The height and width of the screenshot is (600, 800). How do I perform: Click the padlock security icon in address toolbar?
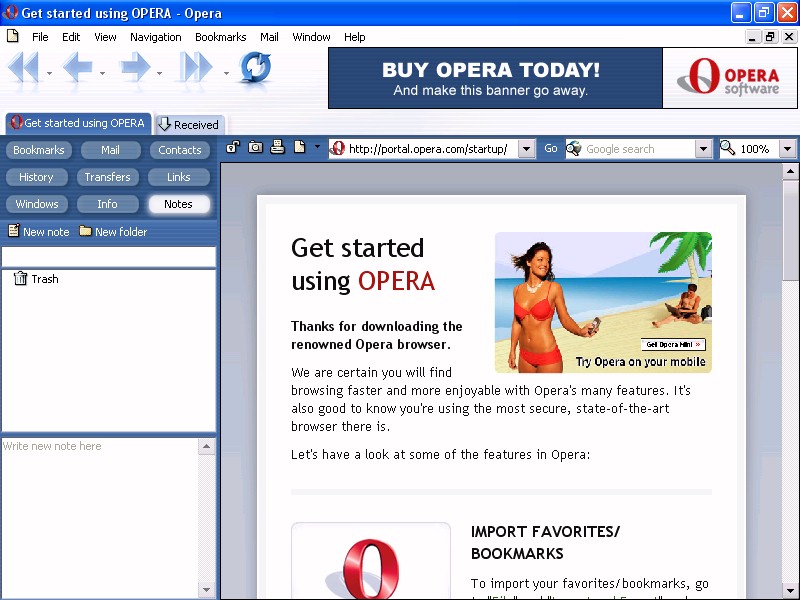[233, 148]
